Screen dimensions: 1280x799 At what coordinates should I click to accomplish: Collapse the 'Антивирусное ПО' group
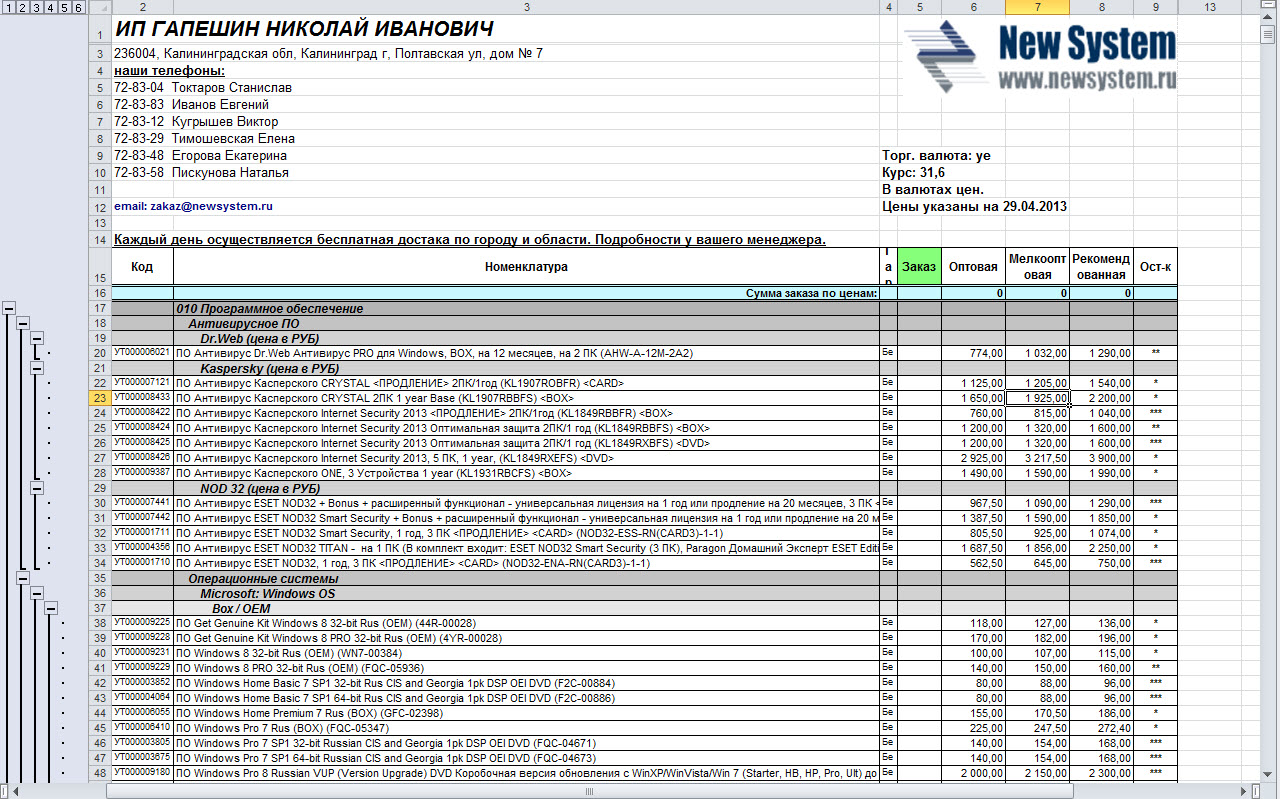pos(23,324)
